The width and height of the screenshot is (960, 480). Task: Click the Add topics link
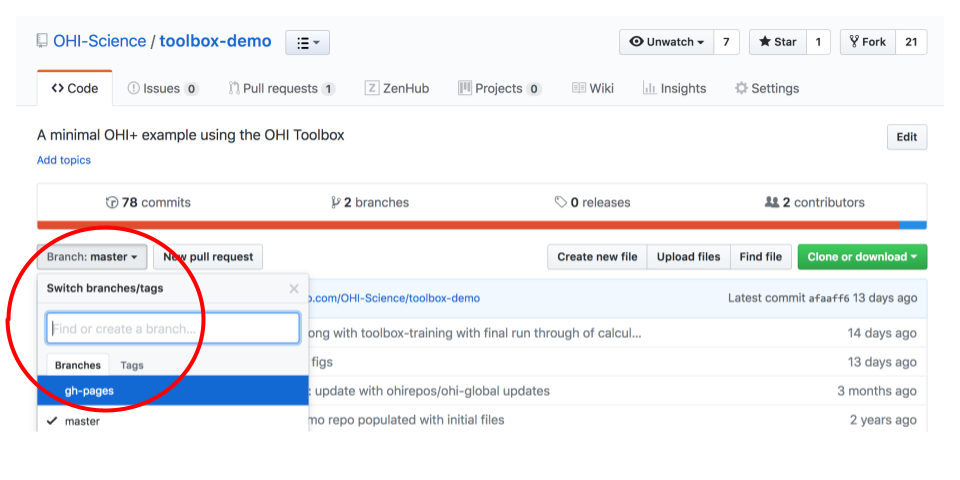64,160
